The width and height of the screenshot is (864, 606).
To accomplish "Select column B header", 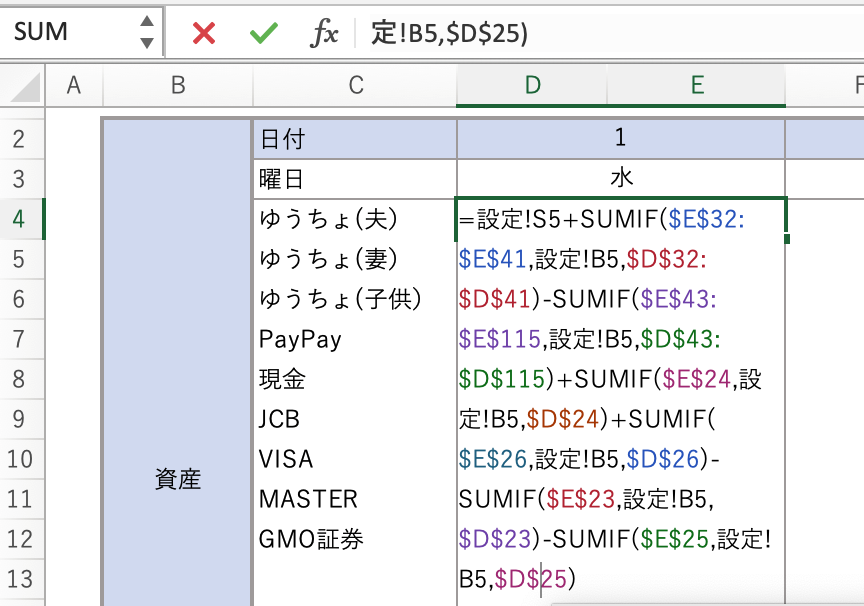I will pos(178,86).
